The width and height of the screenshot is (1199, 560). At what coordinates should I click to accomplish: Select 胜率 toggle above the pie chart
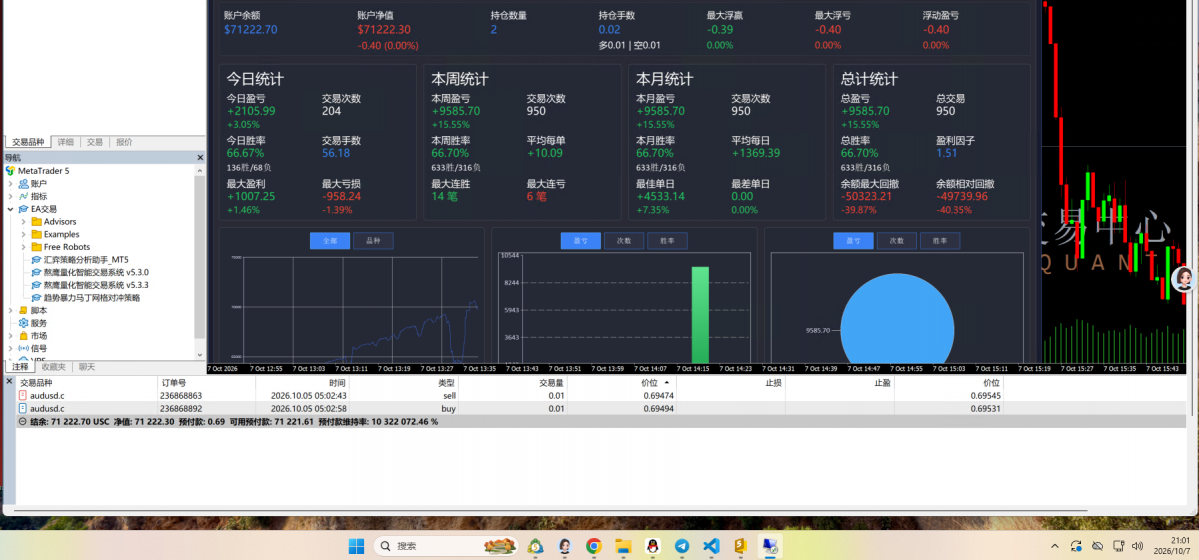[x=940, y=240]
